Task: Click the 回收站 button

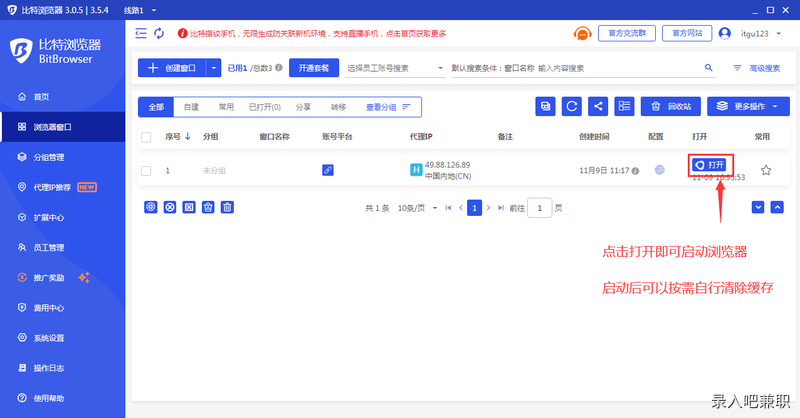Action: (670, 106)
